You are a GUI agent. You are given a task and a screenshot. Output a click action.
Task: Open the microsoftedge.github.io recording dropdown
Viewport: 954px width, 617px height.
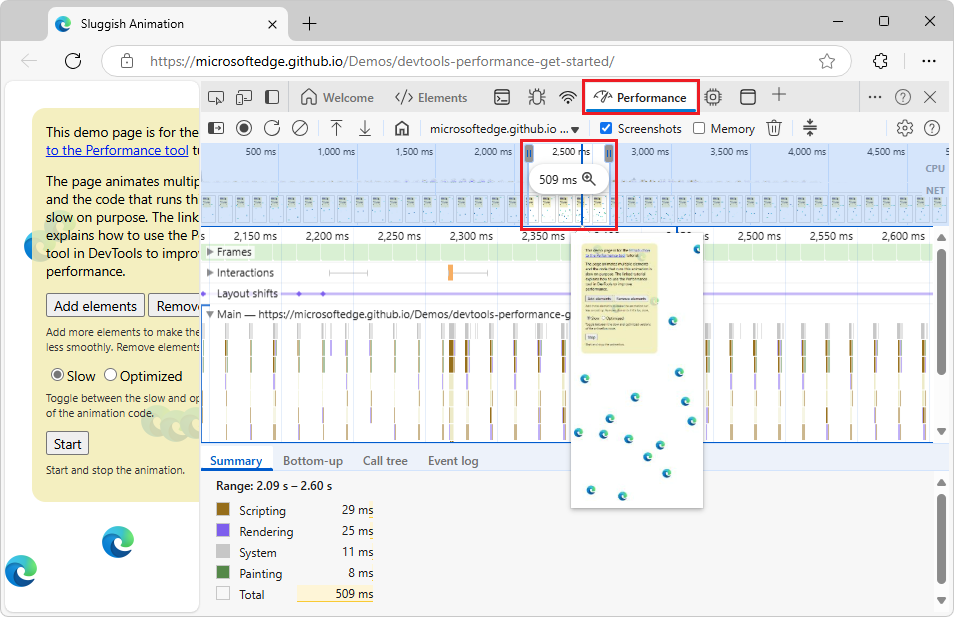coord(505,129)
